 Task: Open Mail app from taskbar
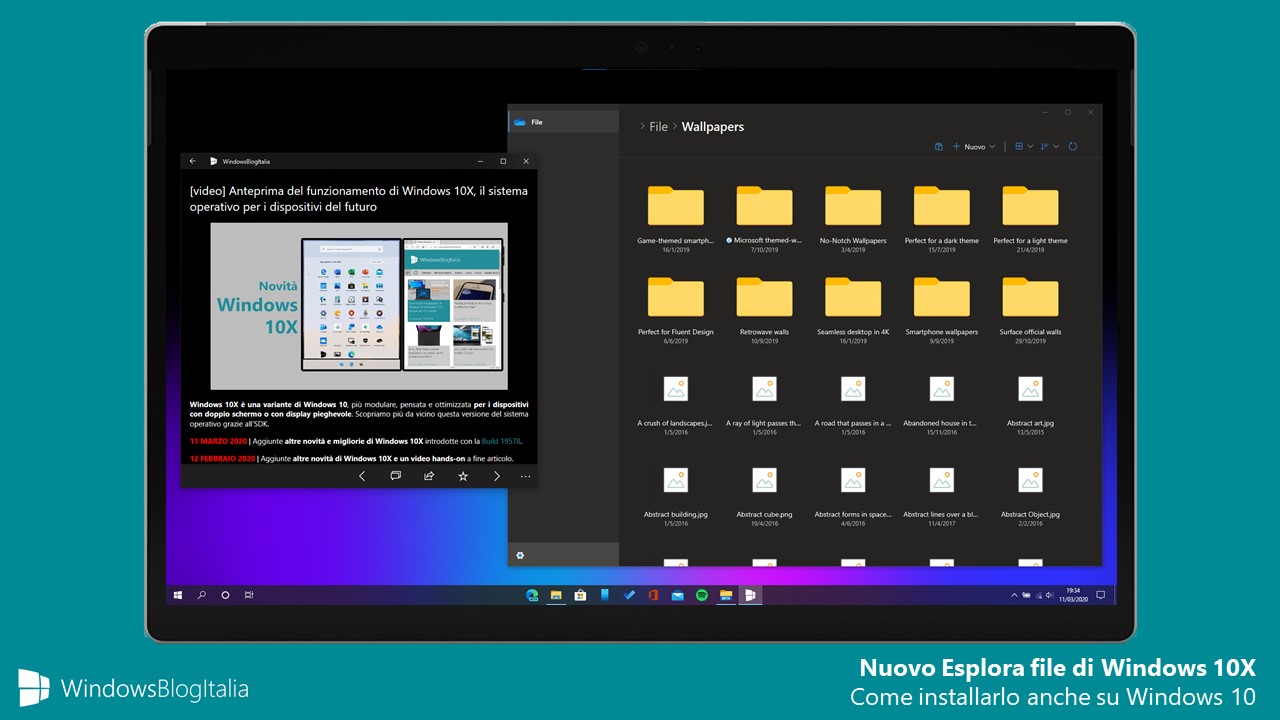click(677, 595)
